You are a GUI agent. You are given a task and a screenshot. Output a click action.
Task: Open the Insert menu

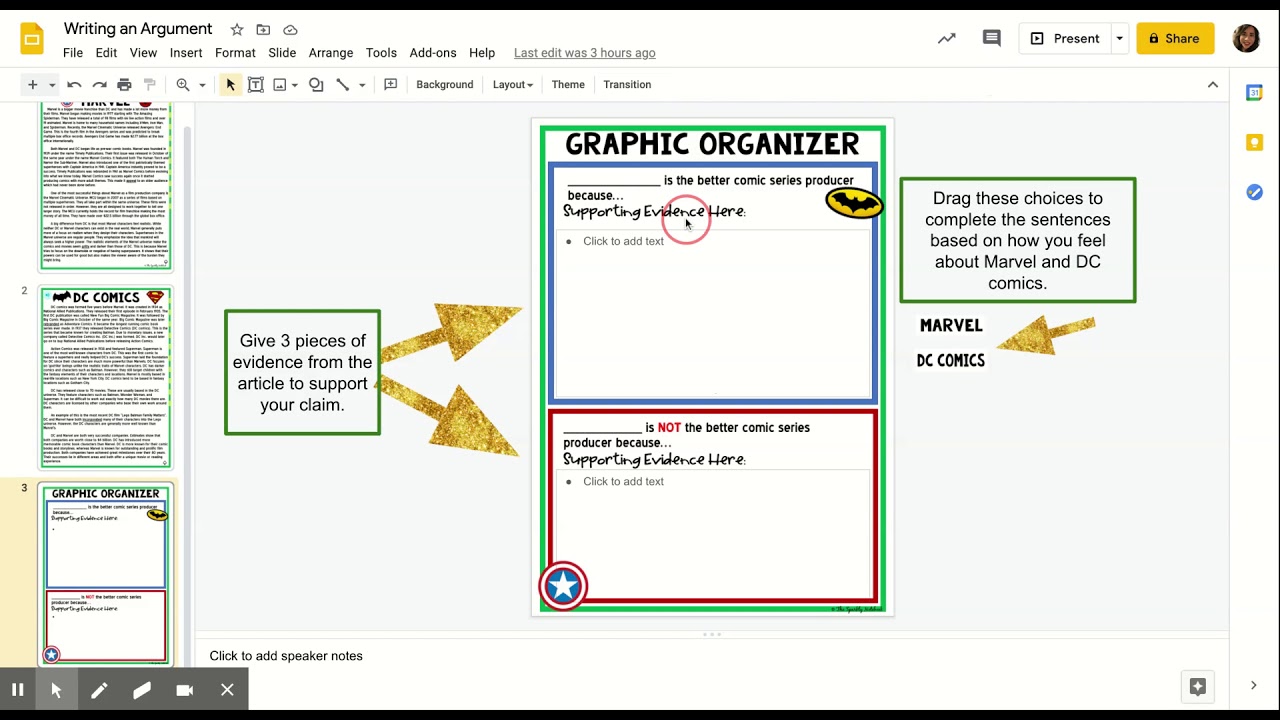tap(186, 53)
